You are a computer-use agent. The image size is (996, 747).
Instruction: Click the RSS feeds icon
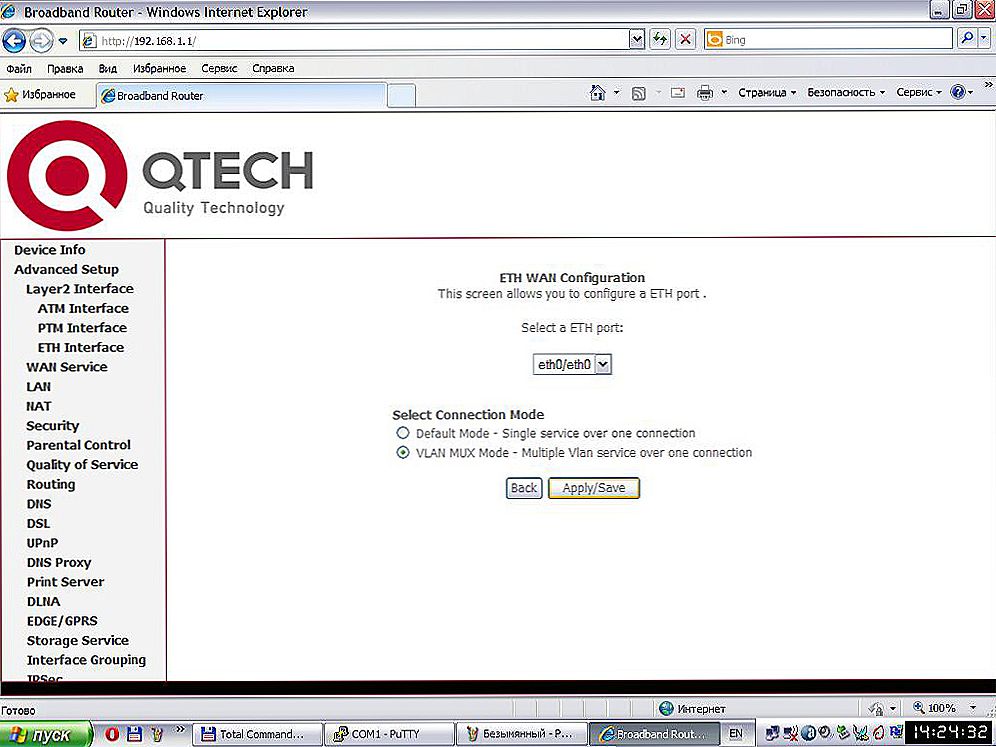638,93
